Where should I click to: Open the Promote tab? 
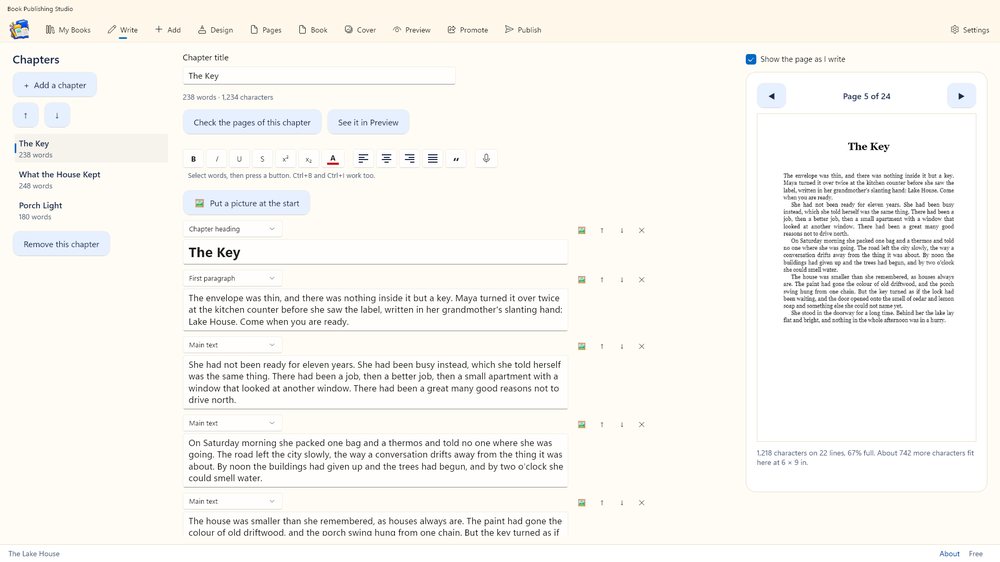click(468, 30)
